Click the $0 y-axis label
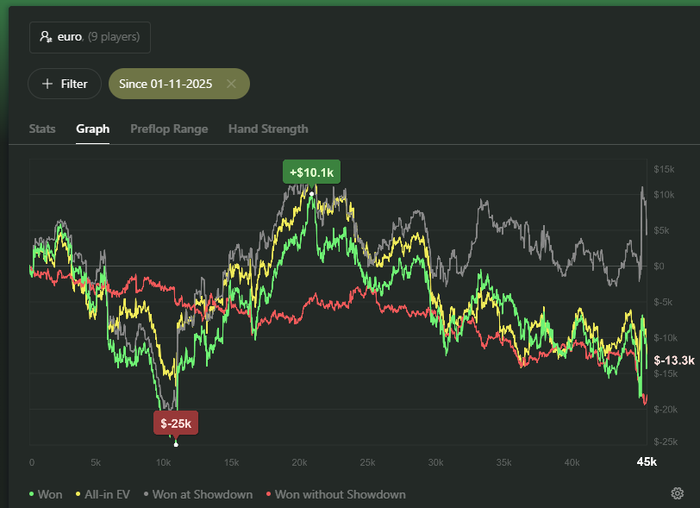700x508 pixels. (x=659, y=266)
